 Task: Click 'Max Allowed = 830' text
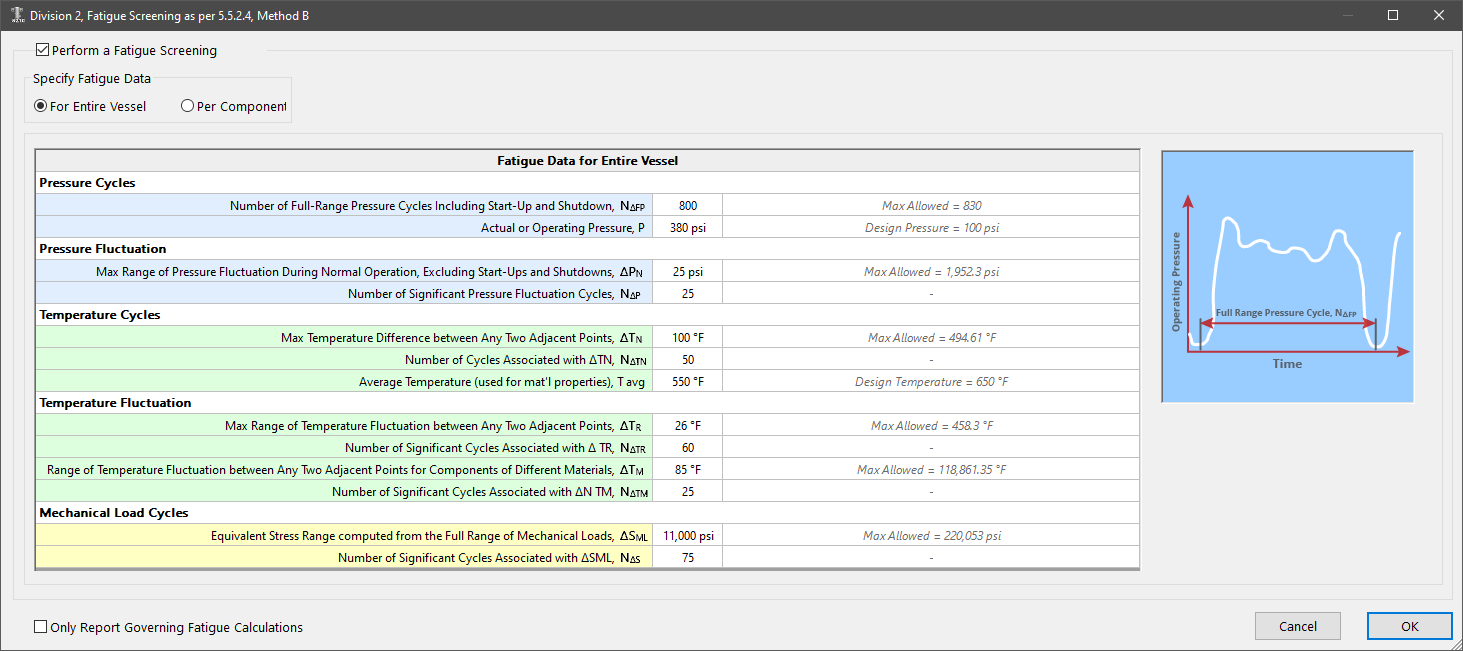[931, 205]
